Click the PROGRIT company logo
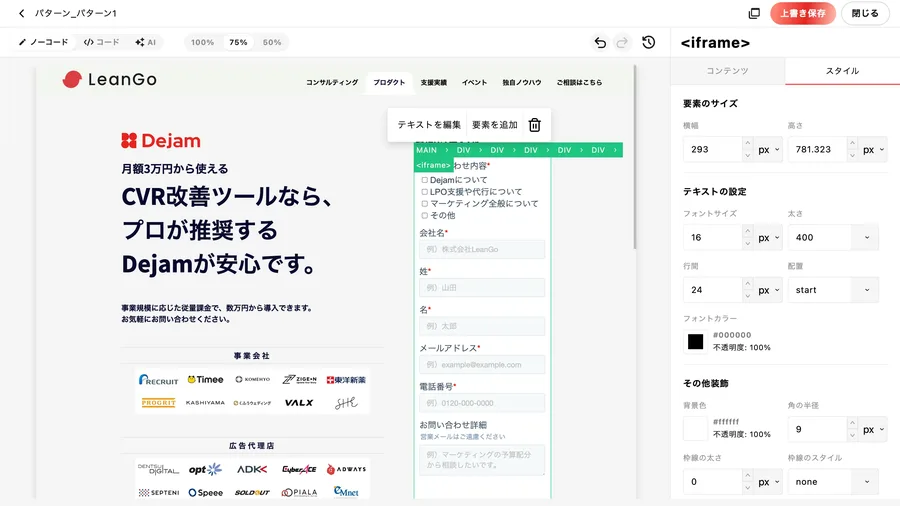Viewport: 900px width, 506px height. [158, 403]
